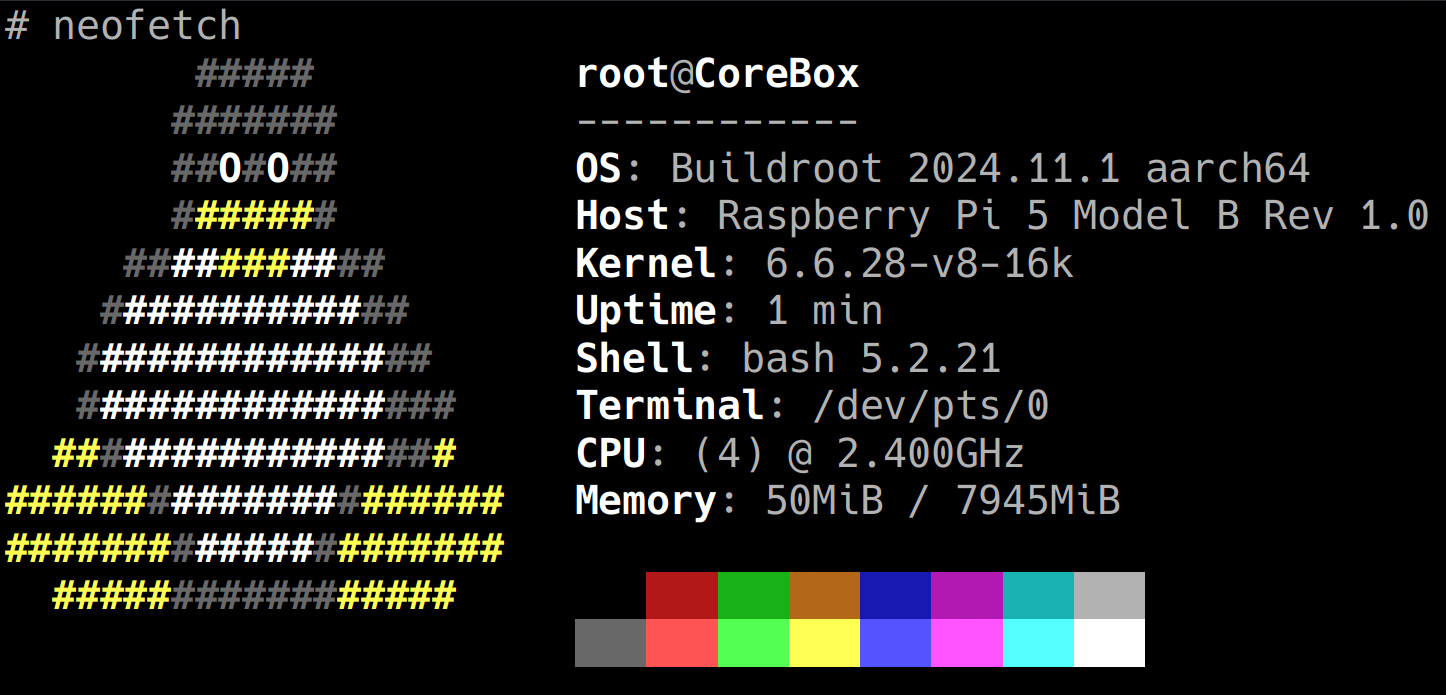
Task: Click the bright magenta color block
Action: click(x=967, y=643)
